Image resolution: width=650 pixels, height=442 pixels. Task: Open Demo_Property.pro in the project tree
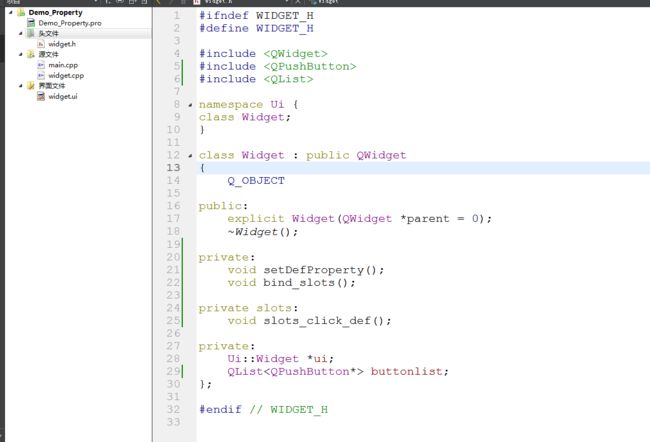[70, 23]
